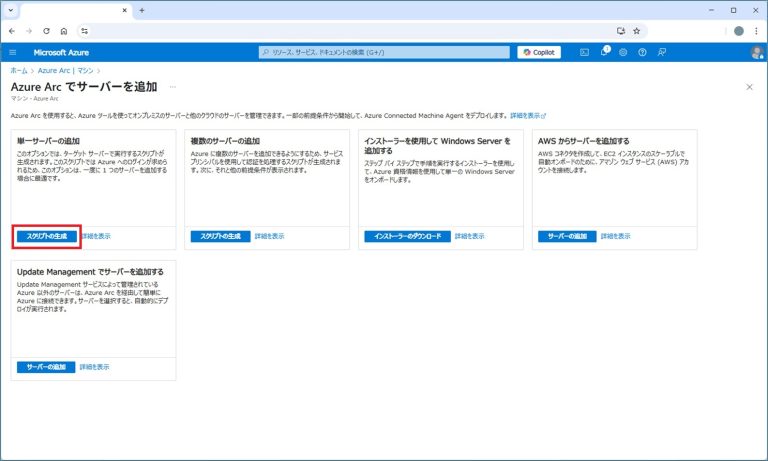Click サーバーの追加 in the AWS card
768x461 pixels.
point(567,236)
